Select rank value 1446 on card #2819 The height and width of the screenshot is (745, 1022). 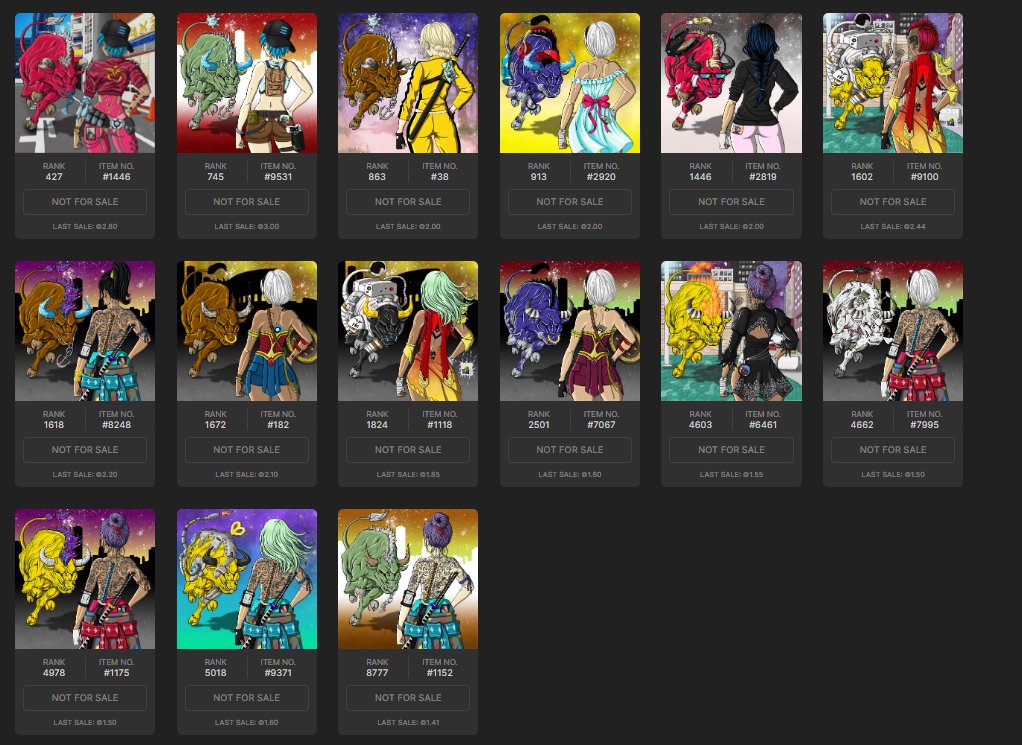pyautogui.click(x=700, y=177)
